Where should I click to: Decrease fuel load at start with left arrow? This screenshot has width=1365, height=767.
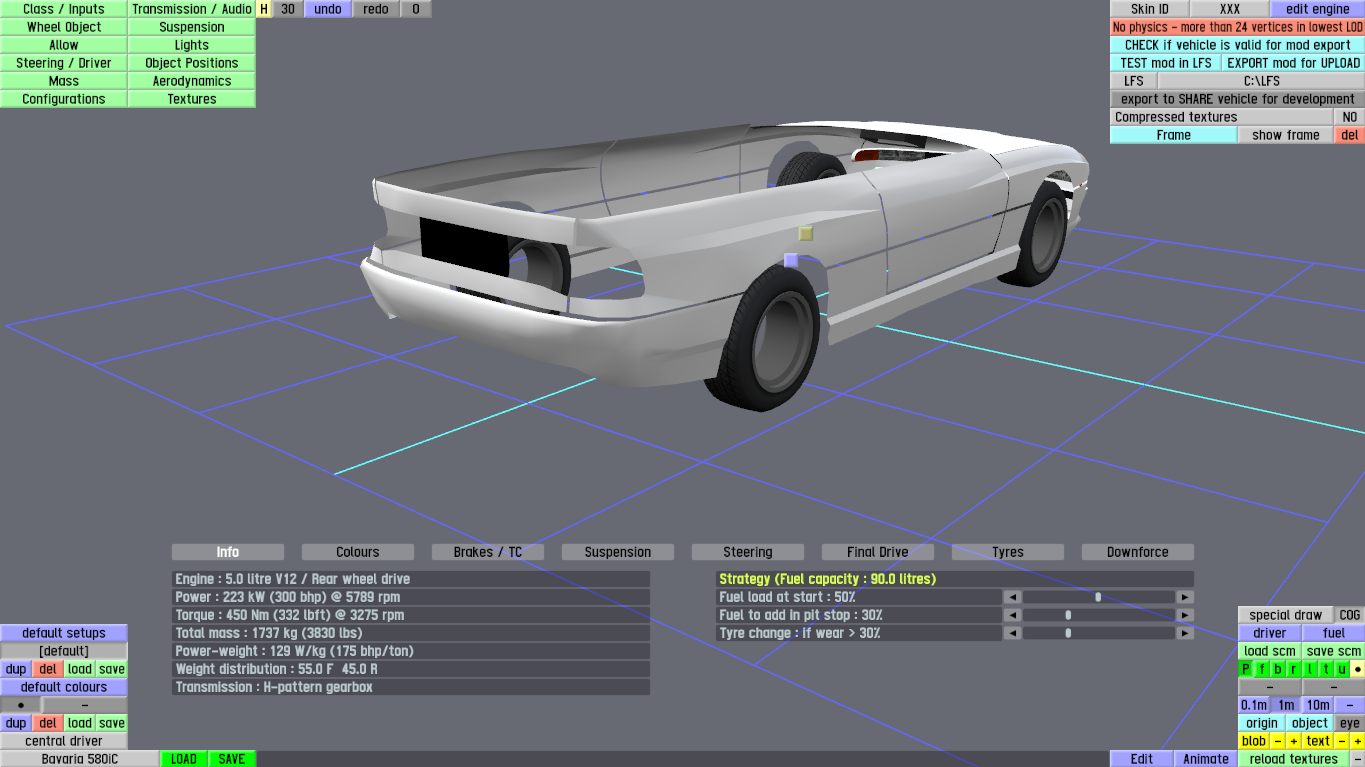1013,597
